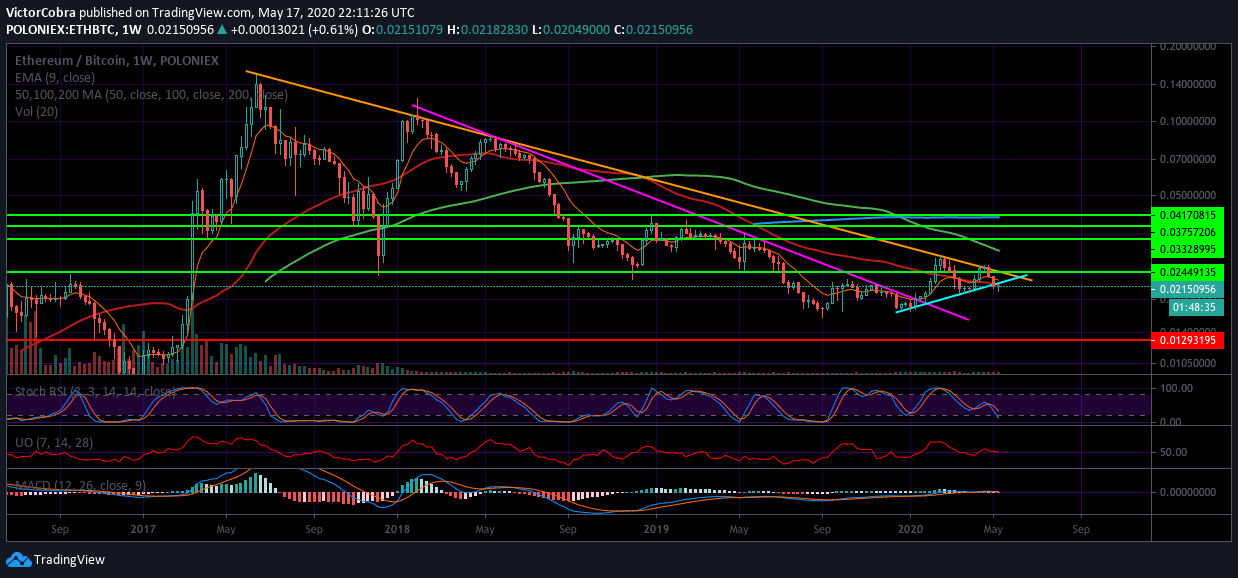The width and height of the screenshot is (1238, 578).
Task: Click the 0.05000000 price axis value
Action: click(x=1188, y=195)
